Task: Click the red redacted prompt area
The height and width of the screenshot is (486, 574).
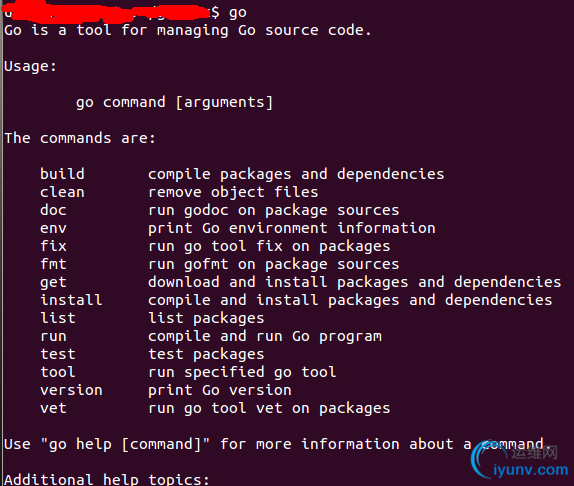Action: (106, 11)
